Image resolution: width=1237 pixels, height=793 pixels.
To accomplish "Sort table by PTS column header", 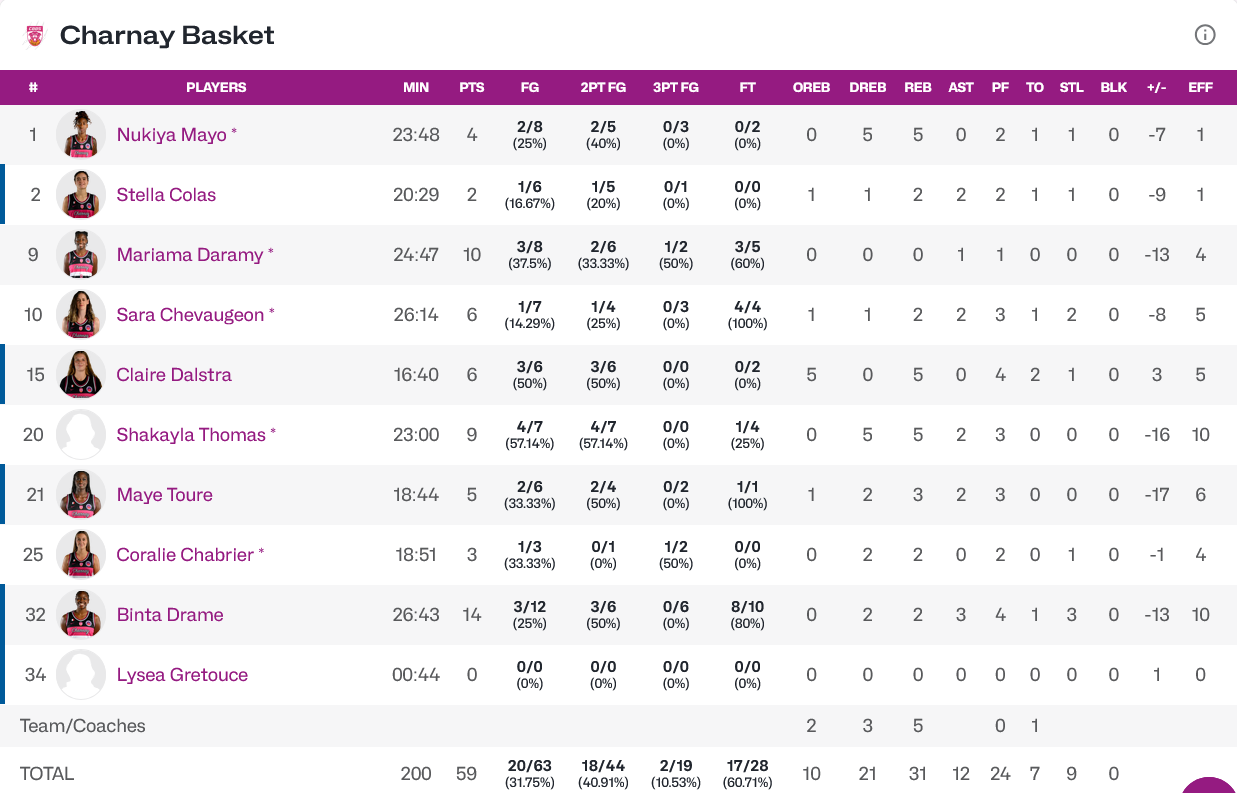I will 472,87.
